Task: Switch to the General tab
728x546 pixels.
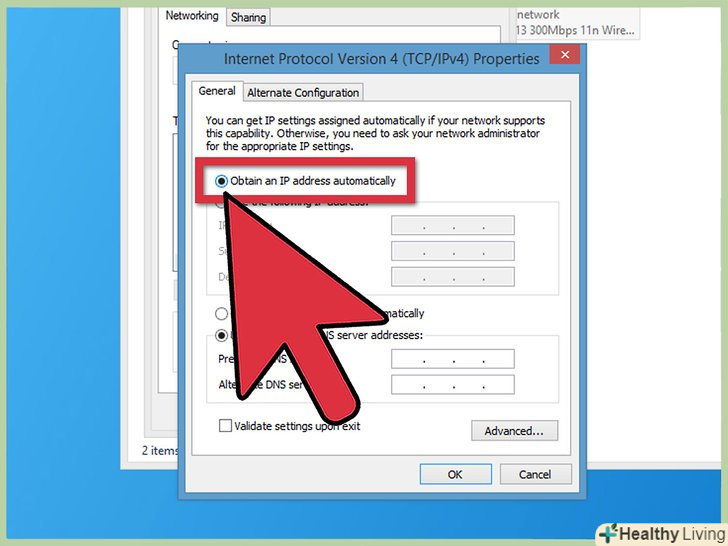Action: (x=217, y=91)
